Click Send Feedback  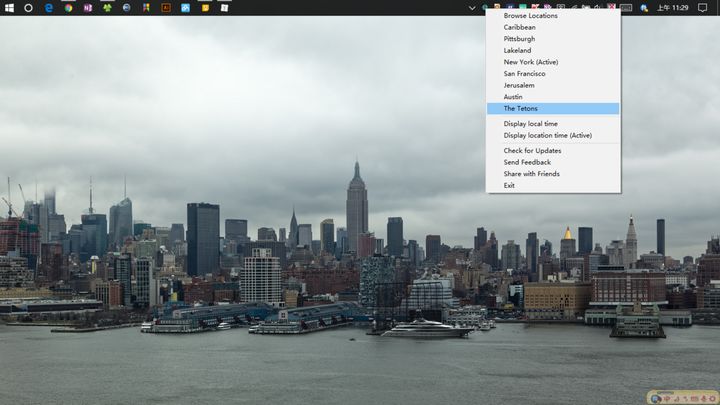[x=527, y=162]
